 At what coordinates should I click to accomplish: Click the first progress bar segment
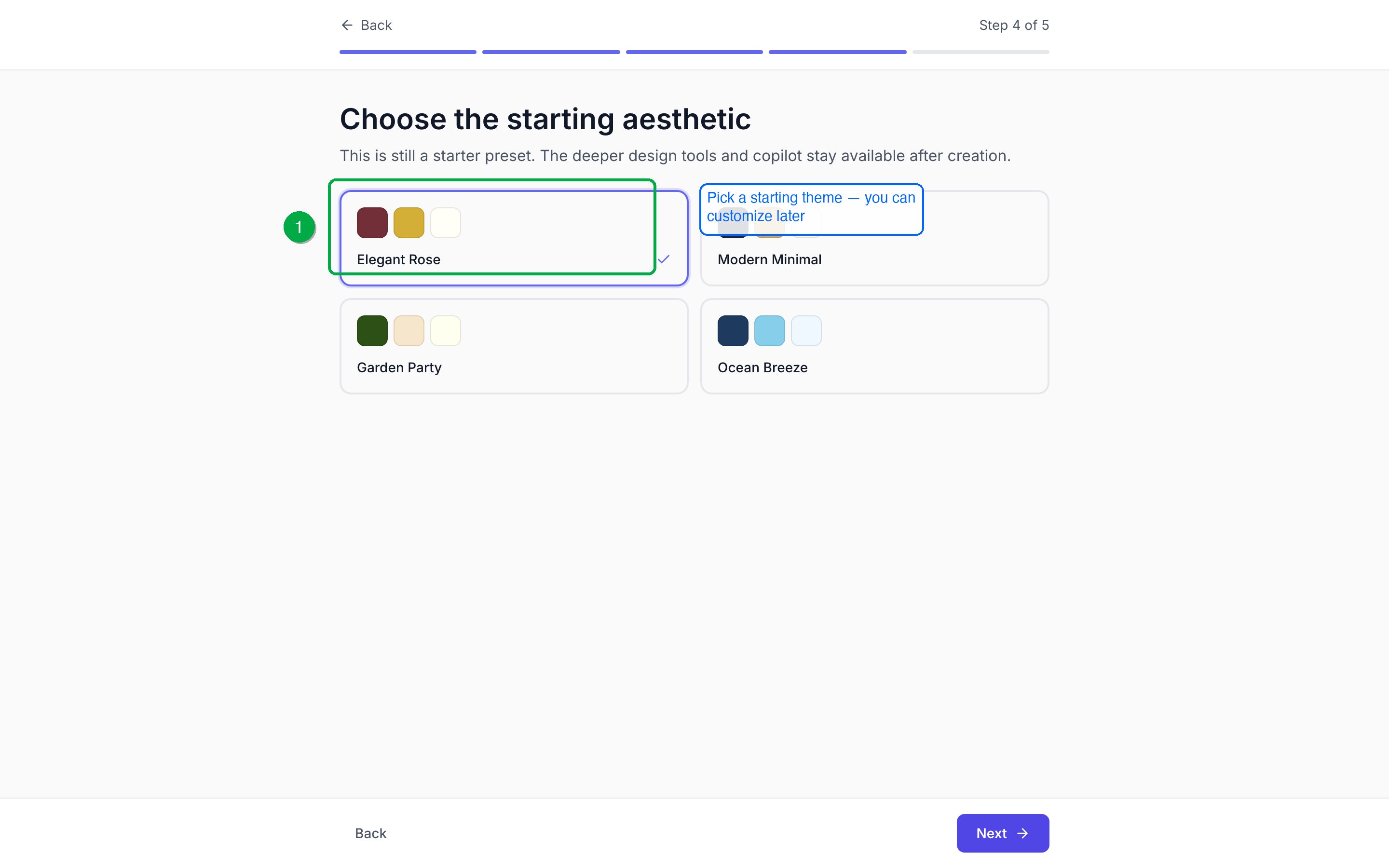coord(408,52)
